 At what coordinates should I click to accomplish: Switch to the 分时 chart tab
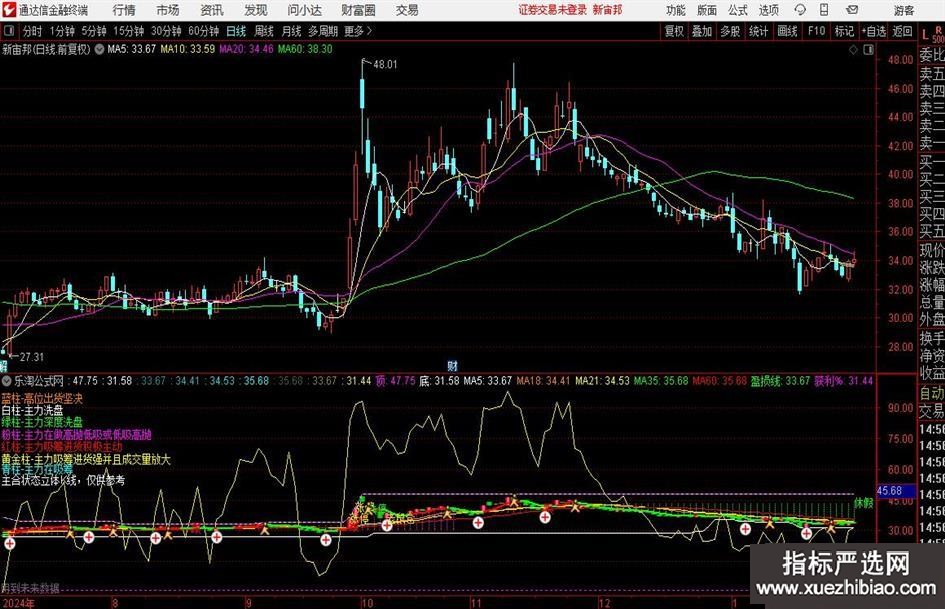[32, 31]
